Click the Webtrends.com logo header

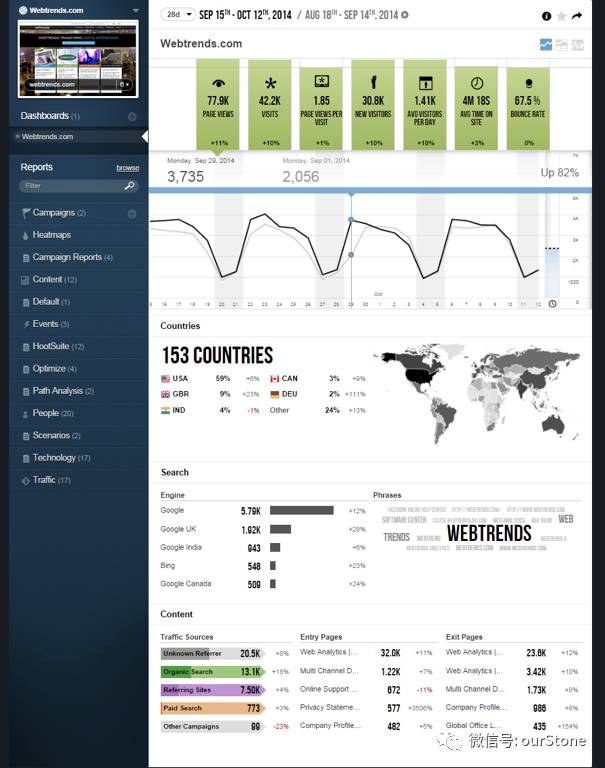click(51, 10)
